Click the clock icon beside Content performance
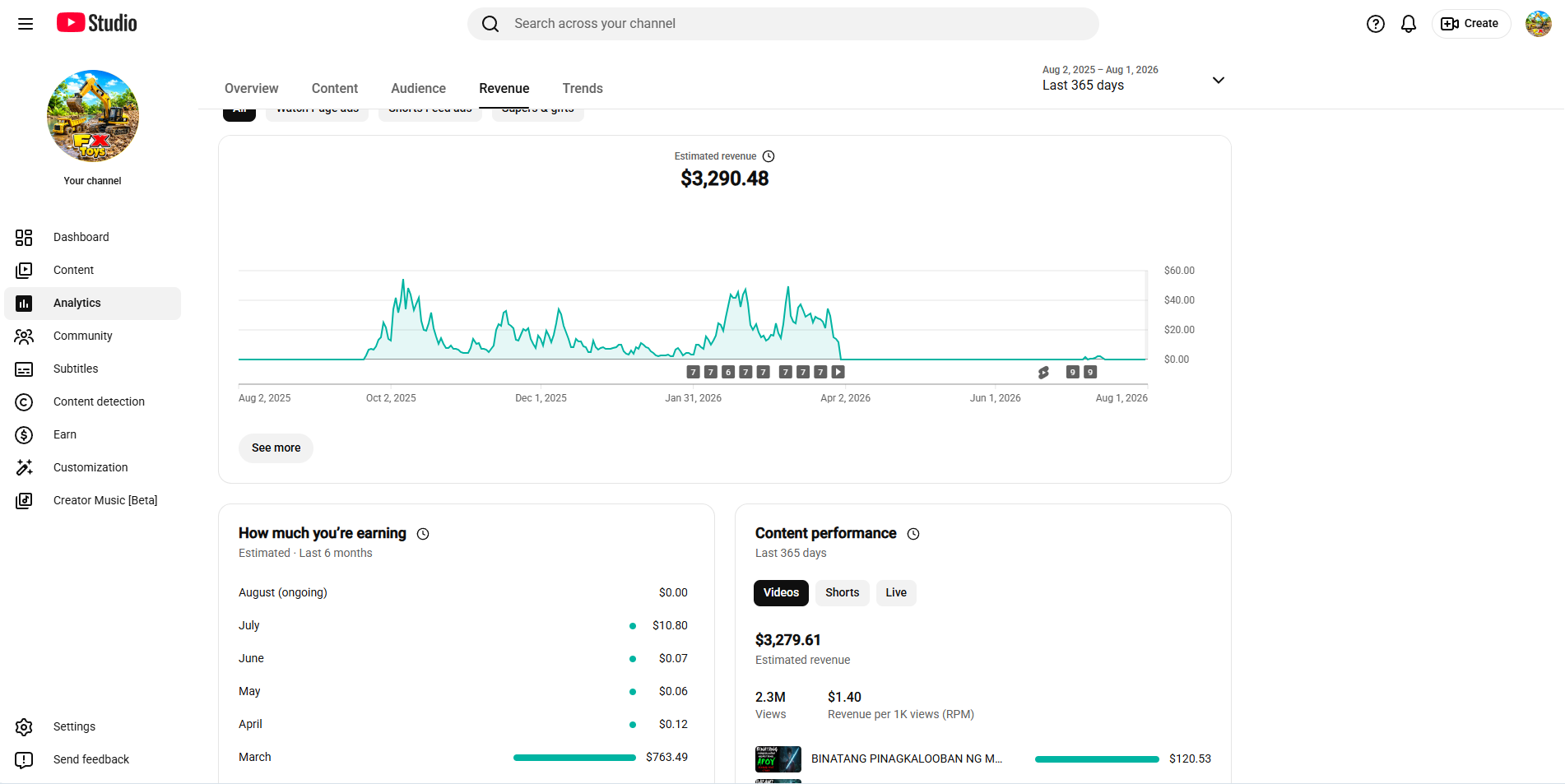The width and height of the screenshot is (1565, 784). (913, 534)
